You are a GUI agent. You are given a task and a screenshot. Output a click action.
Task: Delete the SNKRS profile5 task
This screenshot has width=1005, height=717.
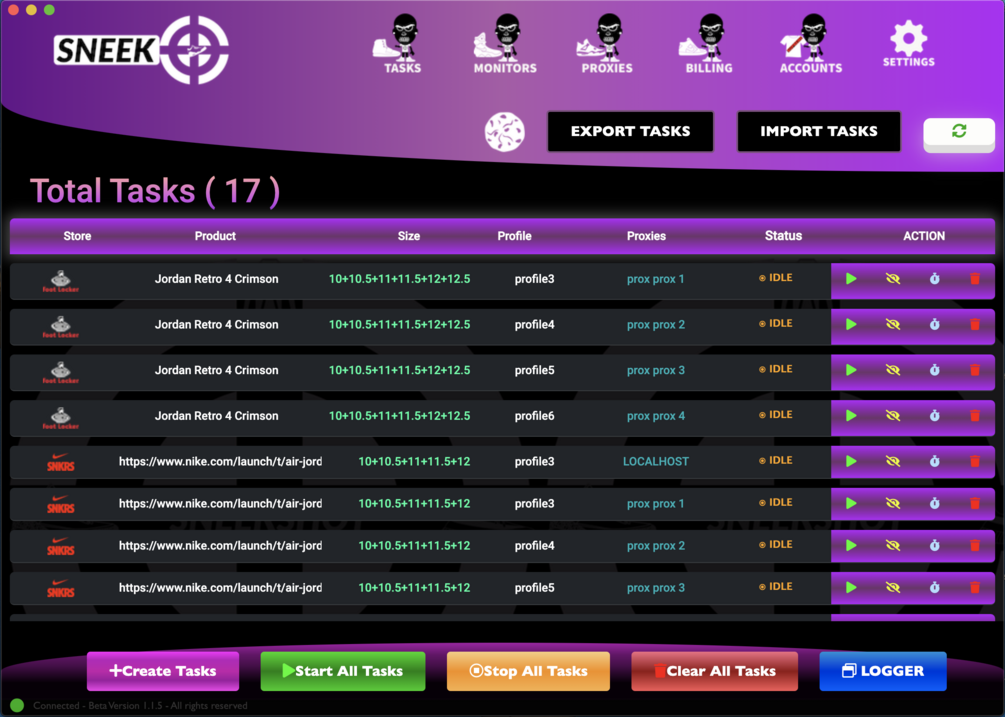[x=975, y=587]
